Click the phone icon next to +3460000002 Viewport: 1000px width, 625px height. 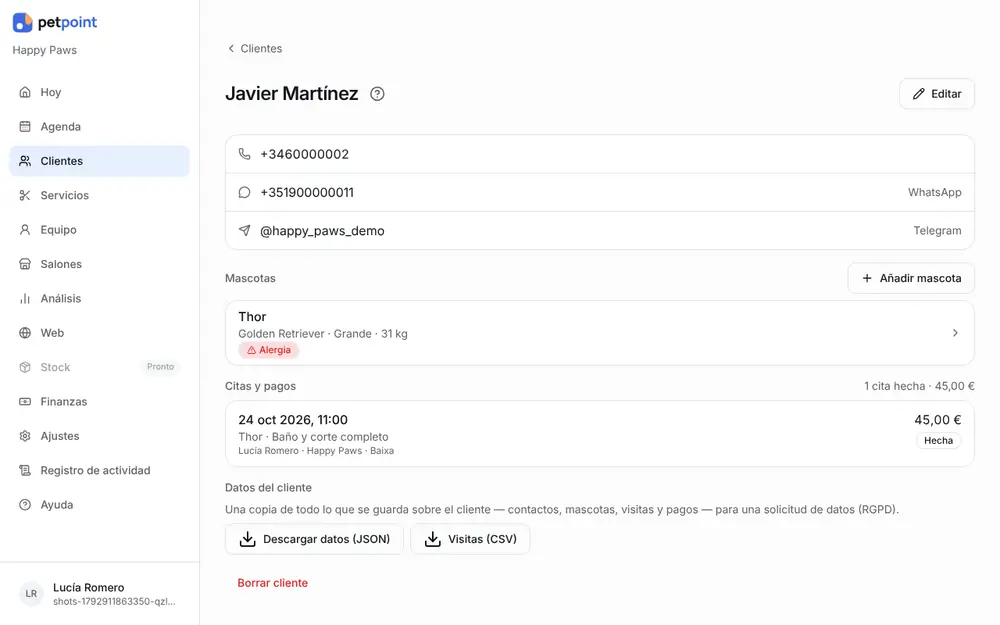coord(244,154)
